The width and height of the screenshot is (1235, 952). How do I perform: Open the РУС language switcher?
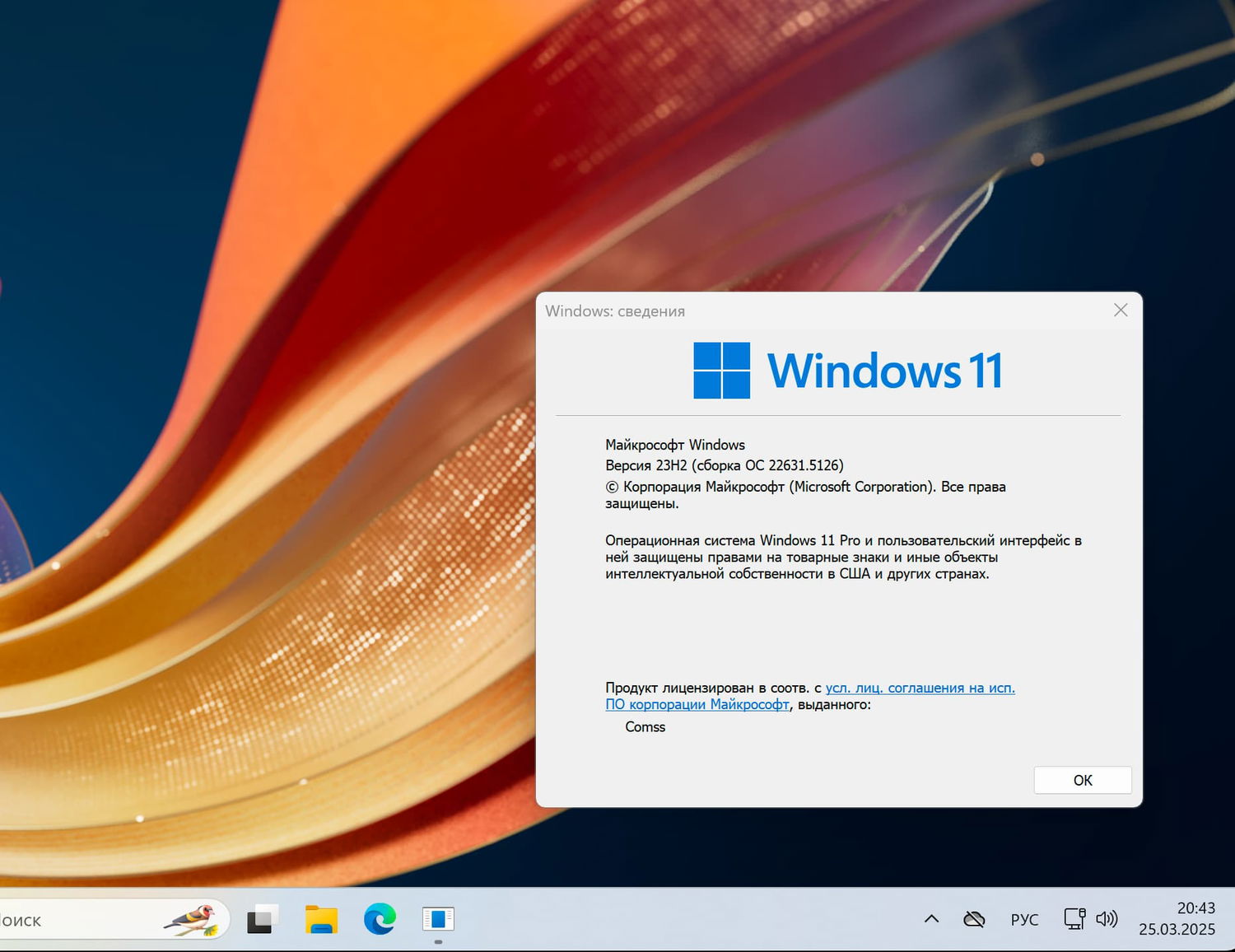click(x=1024, y=918)
